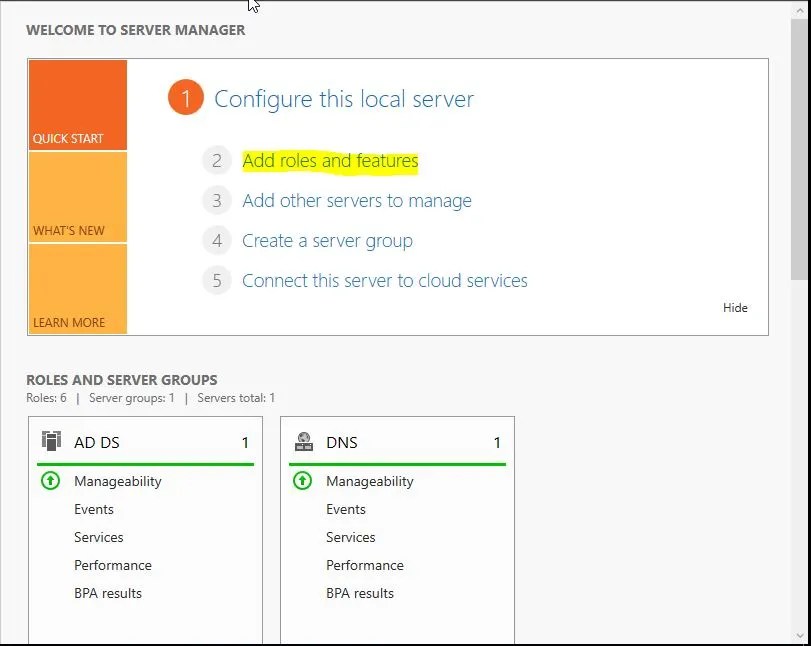Screen dimensions: 811x646
Task: Open Services under AD DS
Action: pos(99,537)
